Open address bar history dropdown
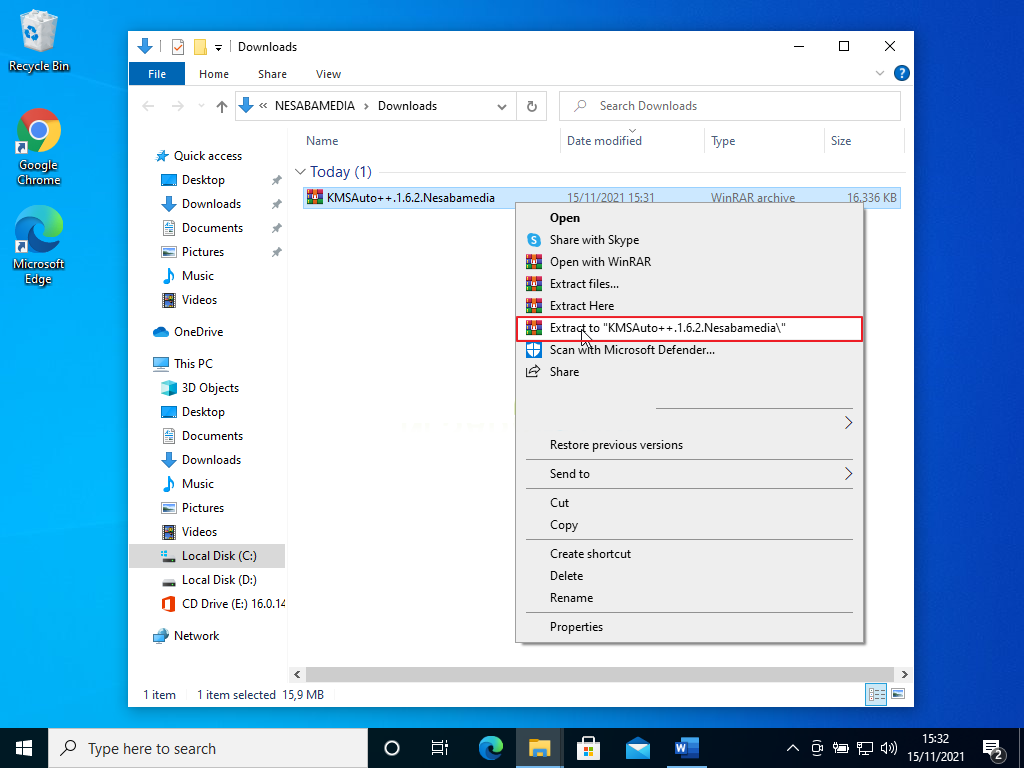The width and height of the screenshot is (1024, 768). (x=502, y=106)
